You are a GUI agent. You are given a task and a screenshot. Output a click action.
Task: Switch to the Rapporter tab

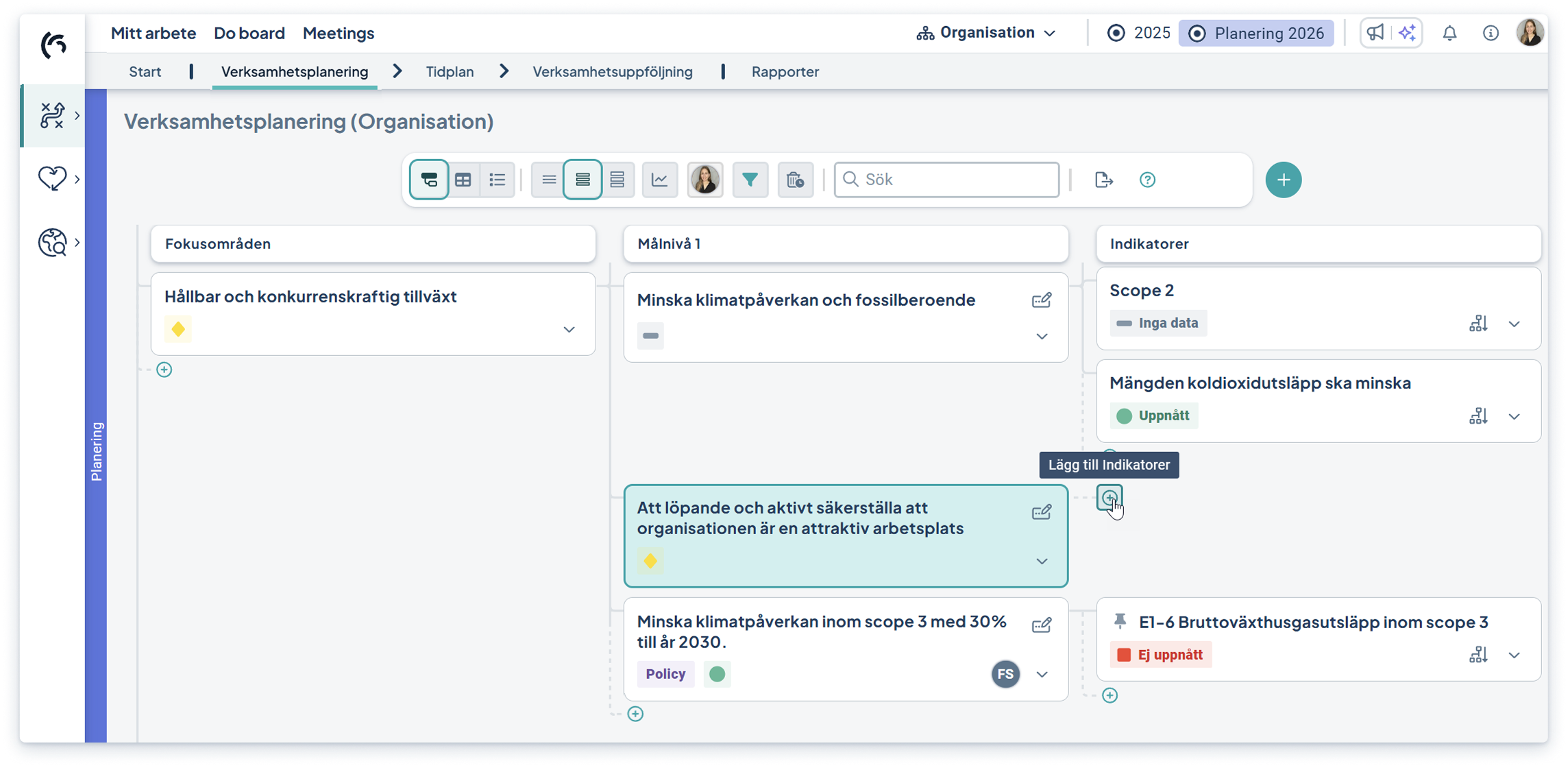click(785, 71)
